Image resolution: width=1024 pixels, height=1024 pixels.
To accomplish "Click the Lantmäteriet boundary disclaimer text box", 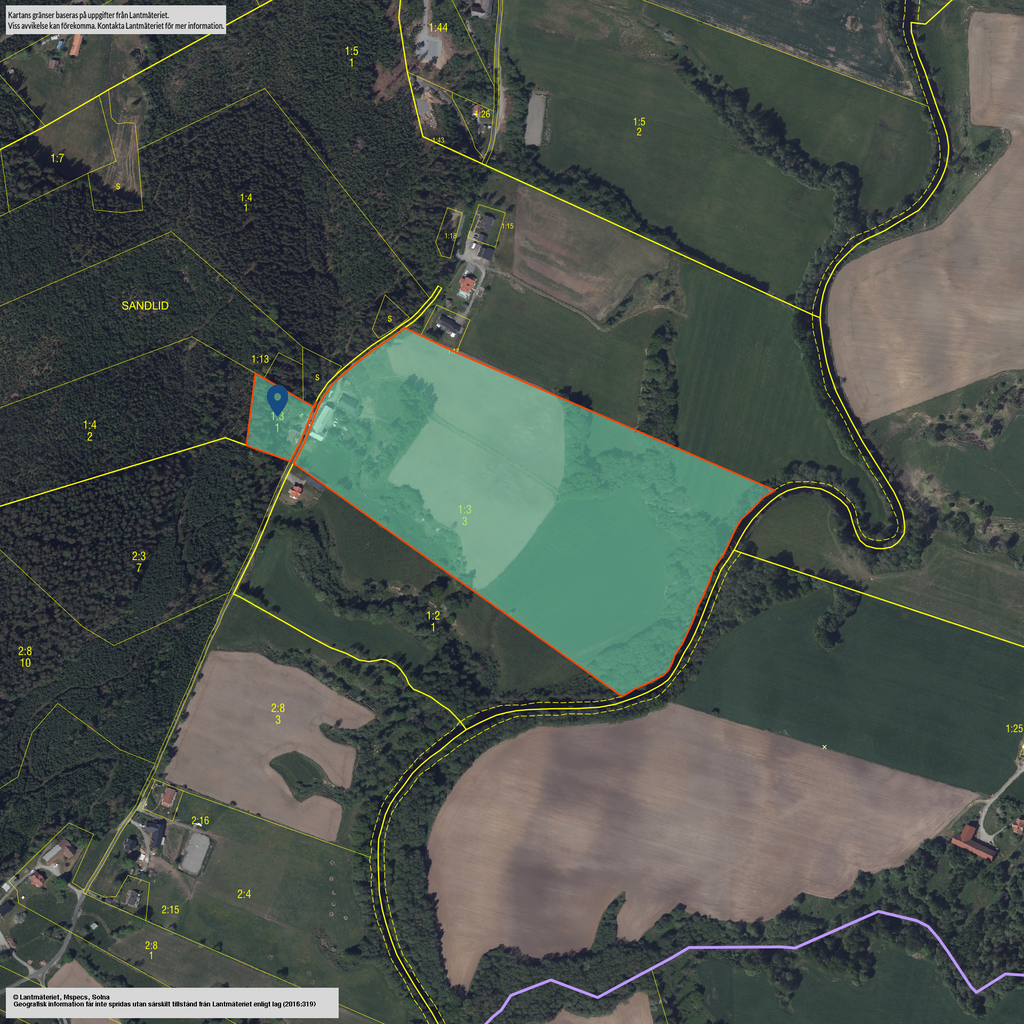I will tap(115, 19).
